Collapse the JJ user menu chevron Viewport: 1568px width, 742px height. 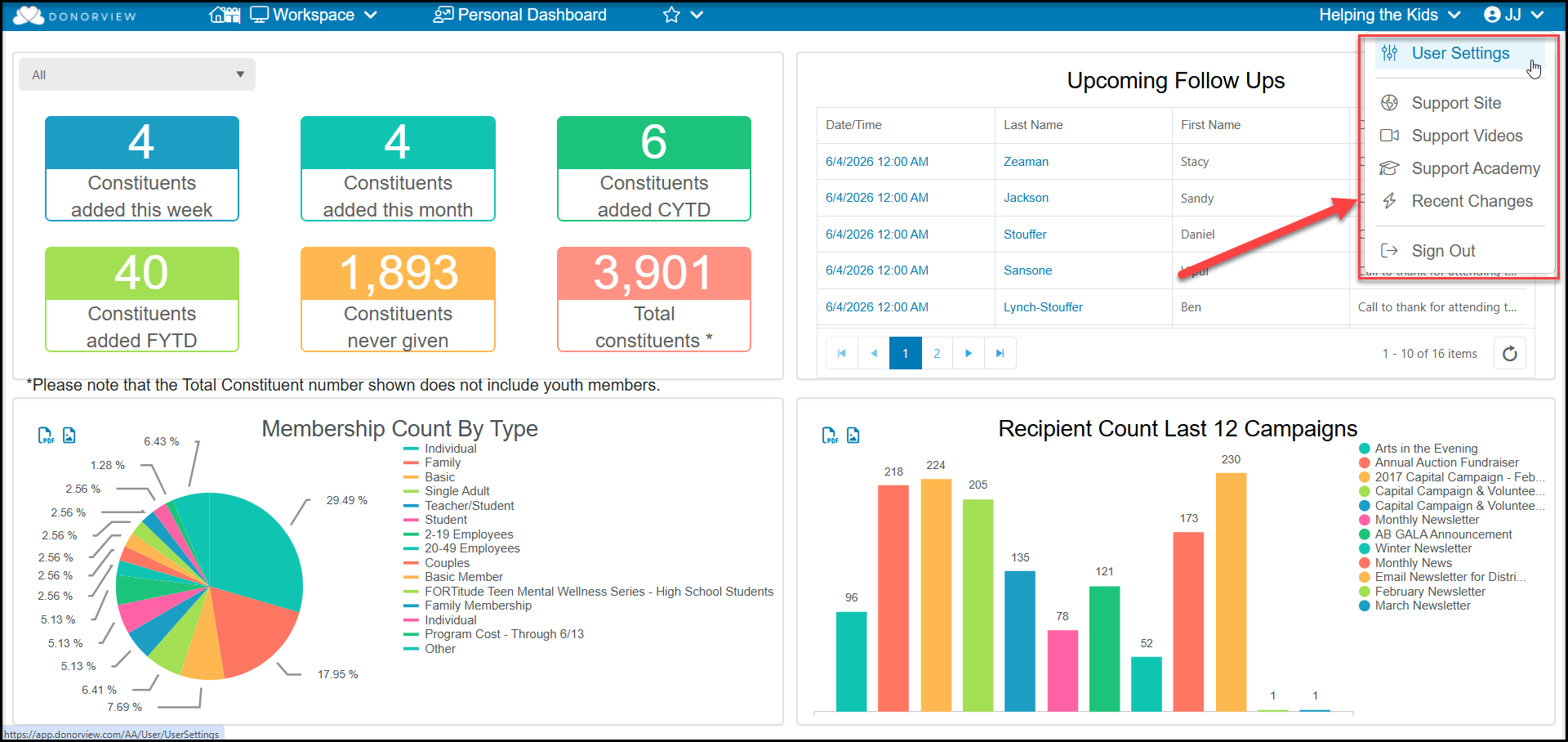[1537, 15]
